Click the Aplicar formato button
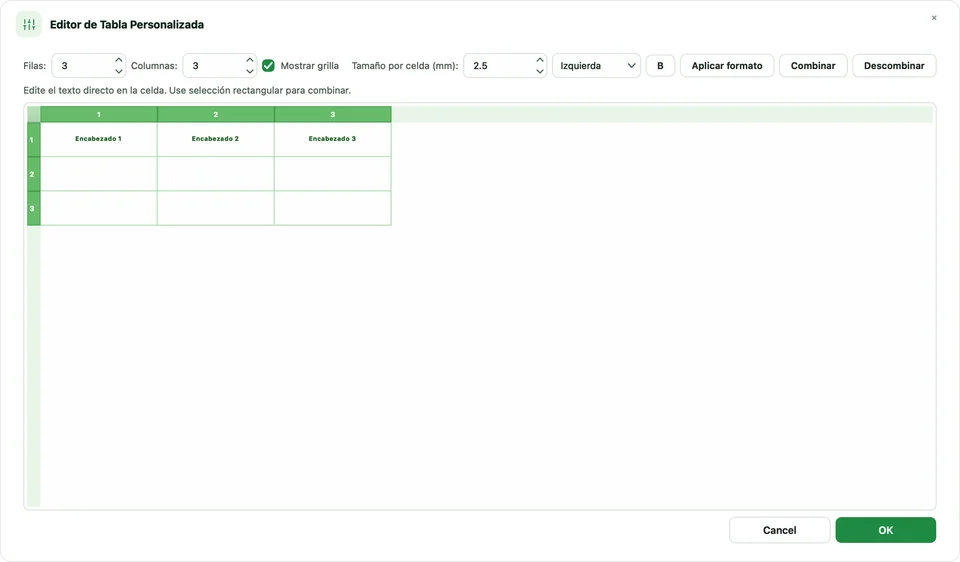This screenshot has width=960, height=562. pos(727,66)
